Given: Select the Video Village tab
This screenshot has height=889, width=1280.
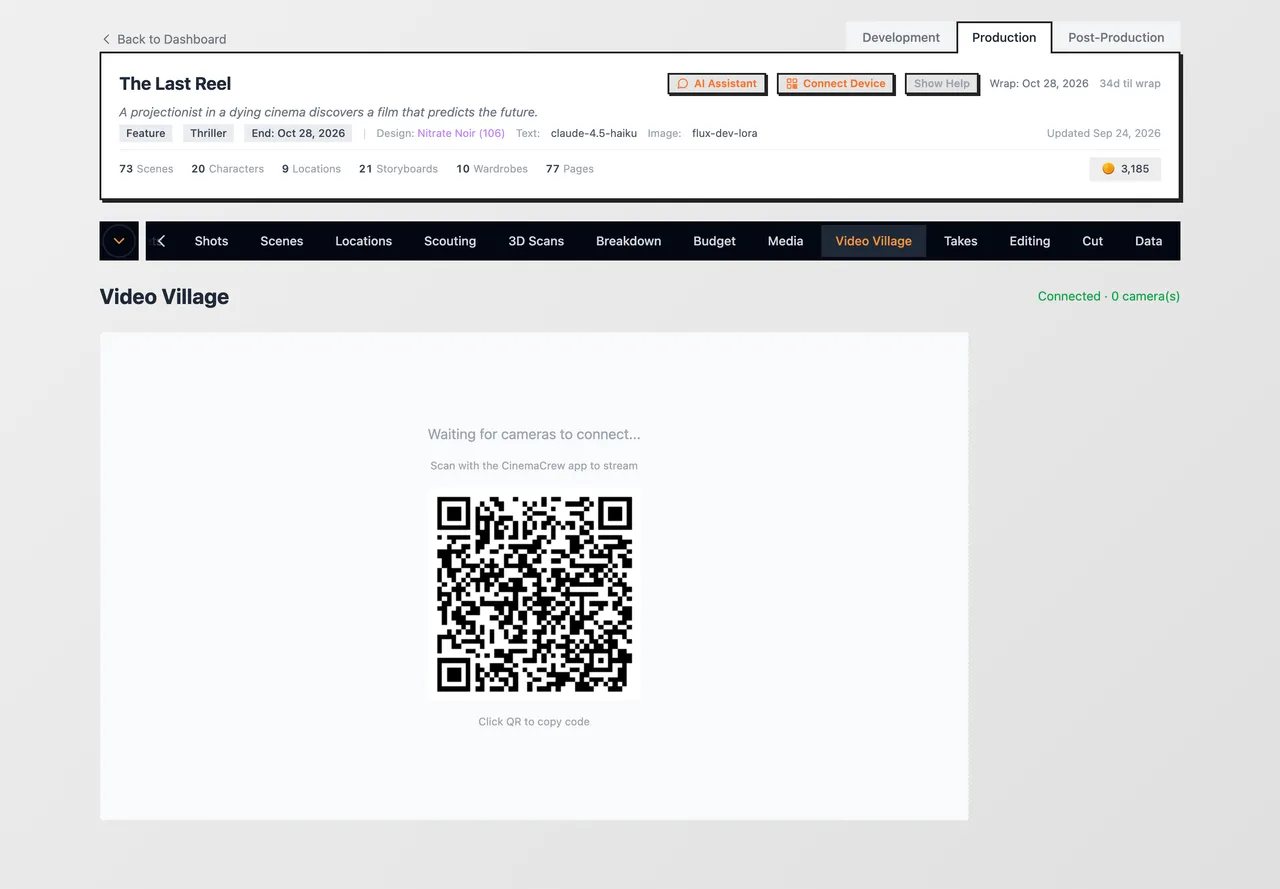Looking at the screenshot, I should coord(874,241).
